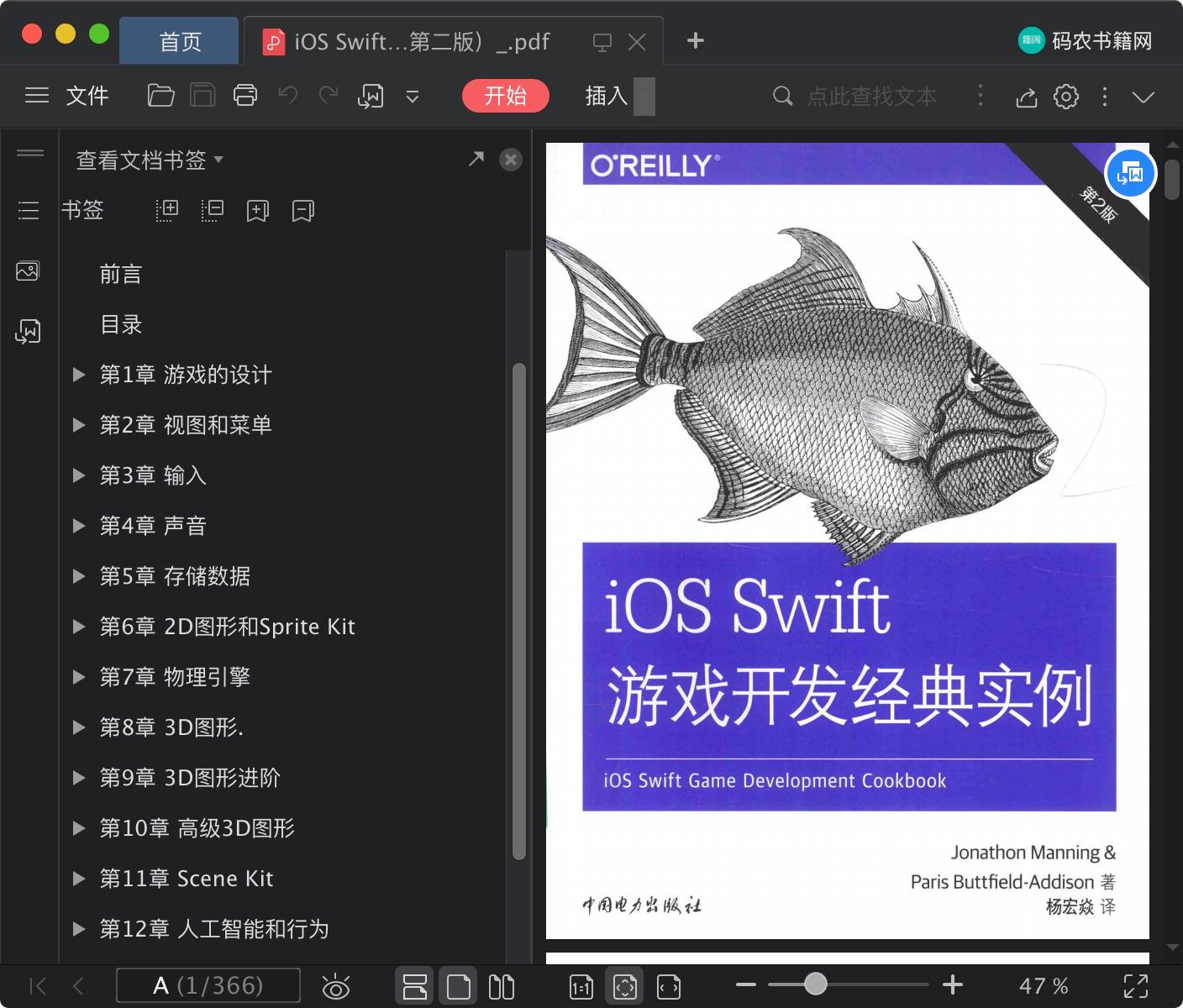Click the redo arrow icon
Screen dimensions: 1183x1008
[329, 96]
